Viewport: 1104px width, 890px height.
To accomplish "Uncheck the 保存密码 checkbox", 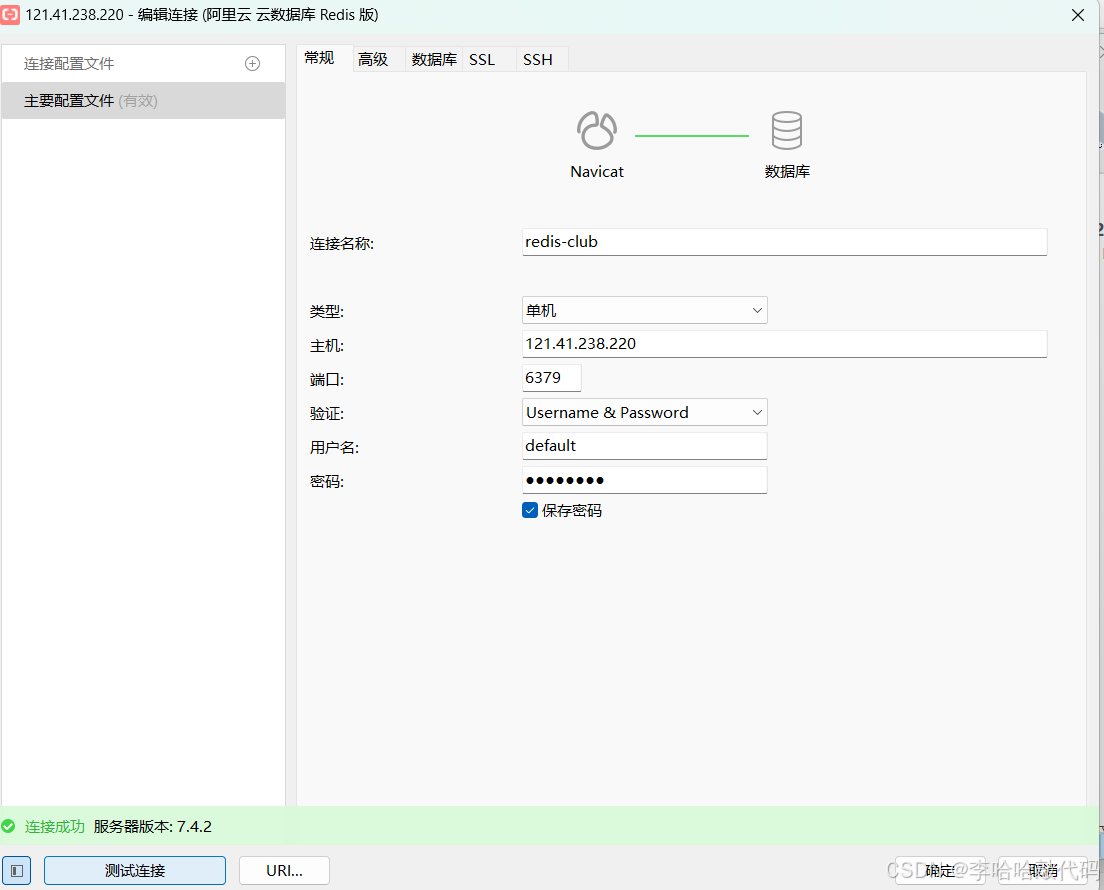I will (529, 510).
